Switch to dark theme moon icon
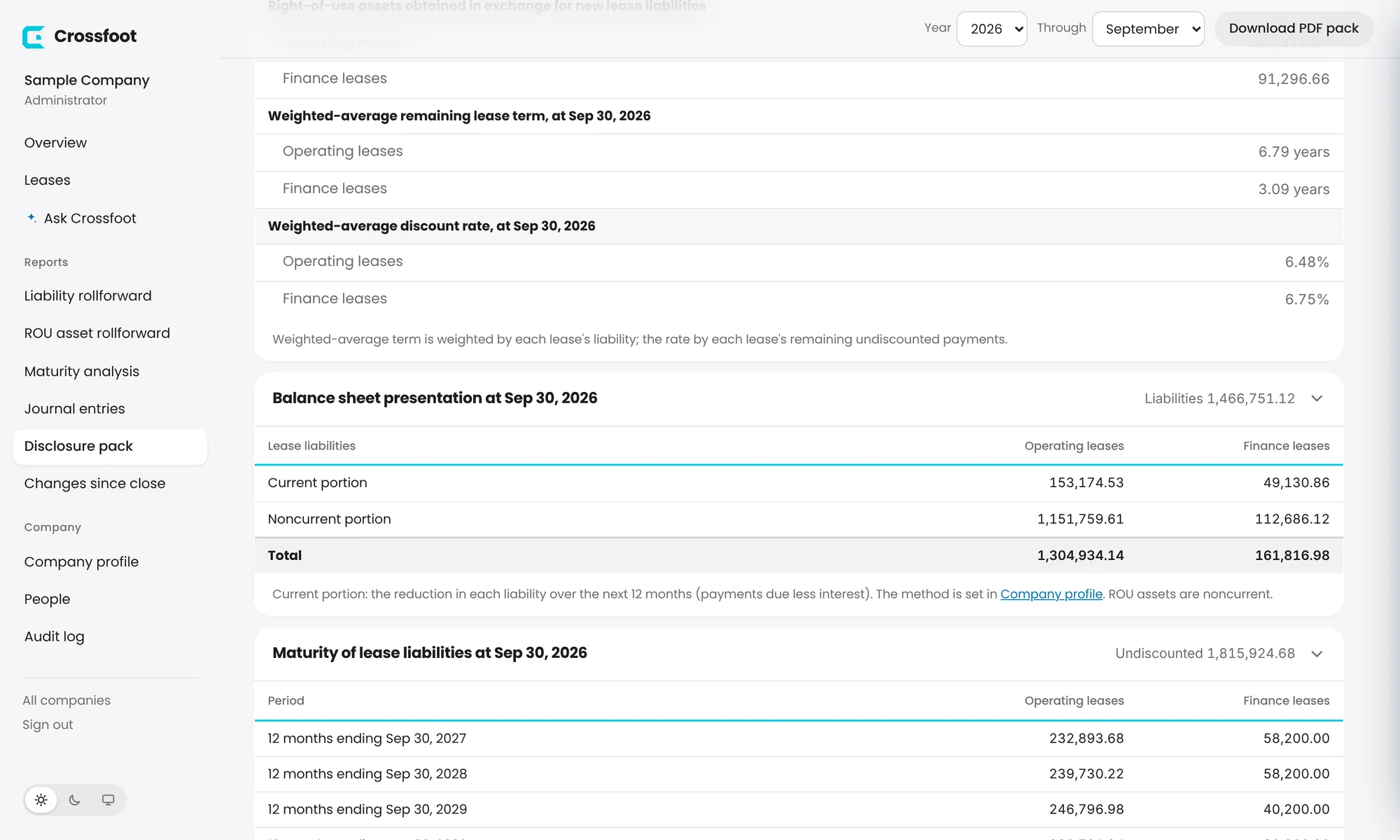This screenshot has width=1400, height=840. coord(75,799)
